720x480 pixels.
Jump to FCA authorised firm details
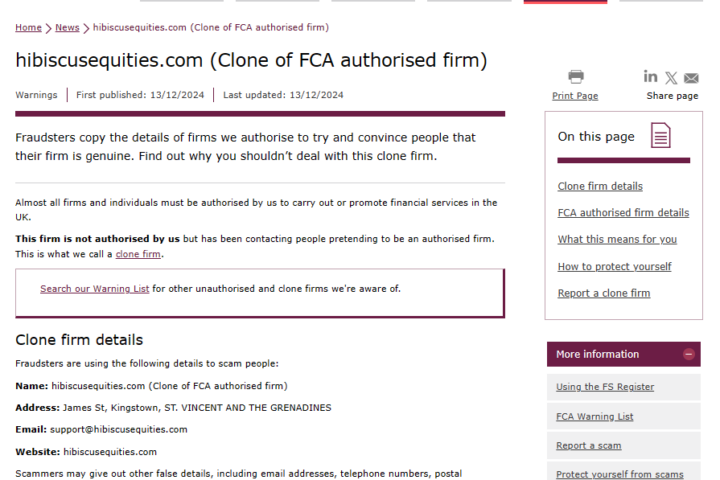[x=623, y=213]
